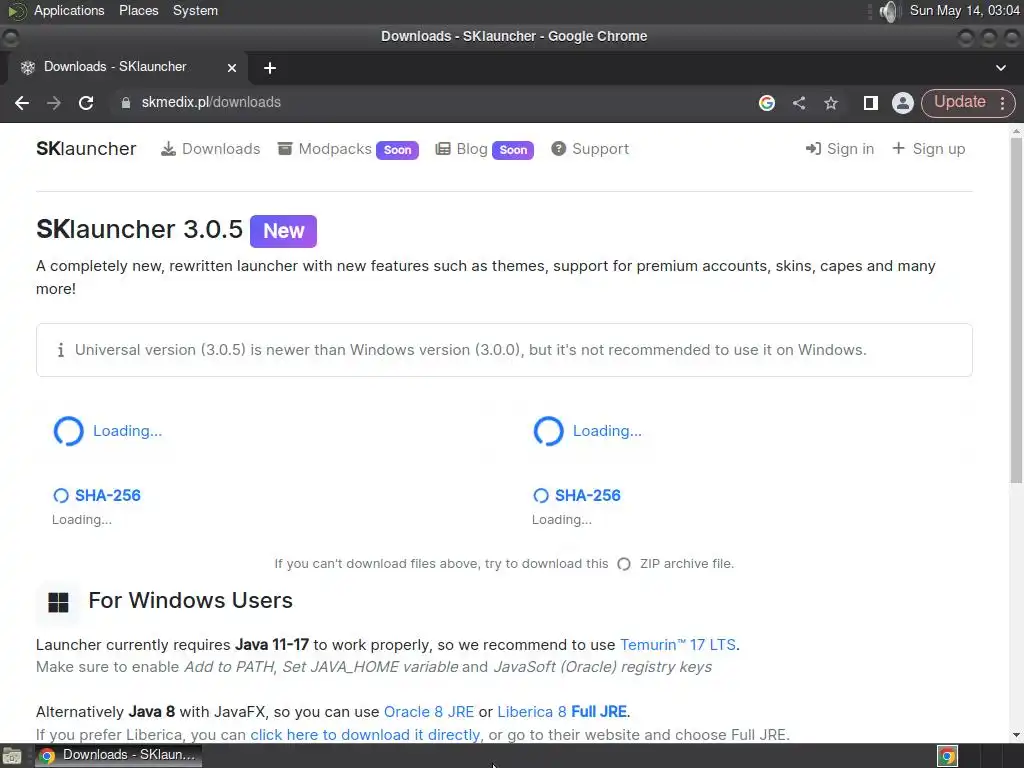This screenshot has width=1024, height=768.
Task: Click the info icon in notice box
Action: pos(61,350)
